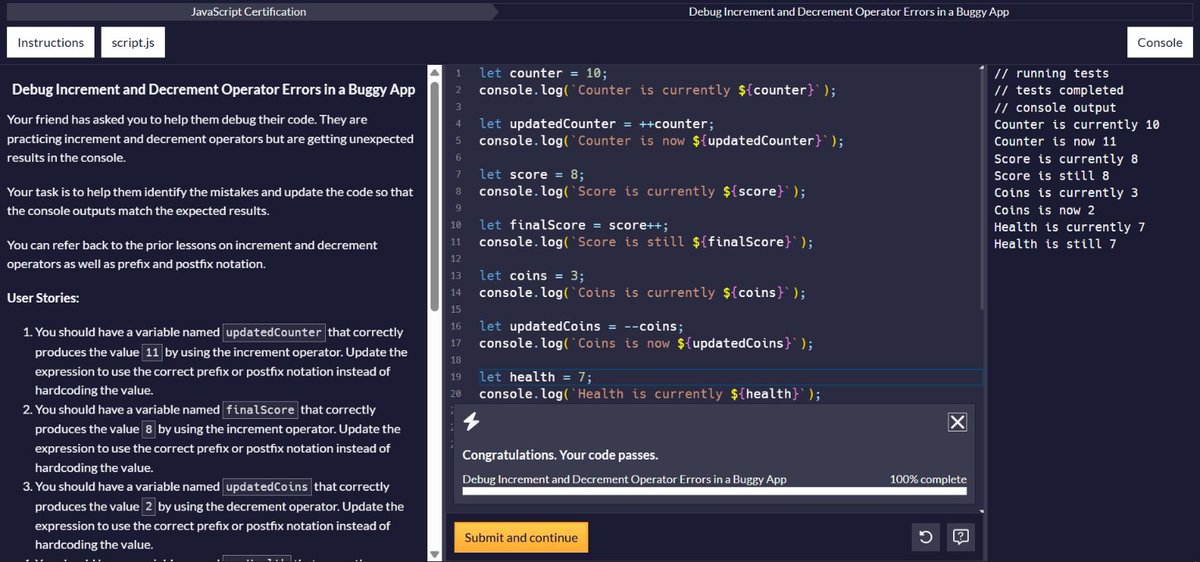The height and width of the screenshot is (562, 1200).
Task: Click the 'let finalScore = score++;' line
Action: coord(573,225)
